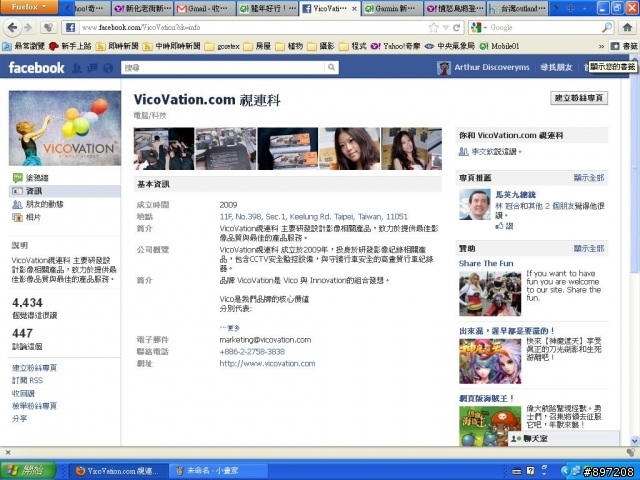
Task: Open the 聊天室 chat bar
Action: tap(564, 438)
